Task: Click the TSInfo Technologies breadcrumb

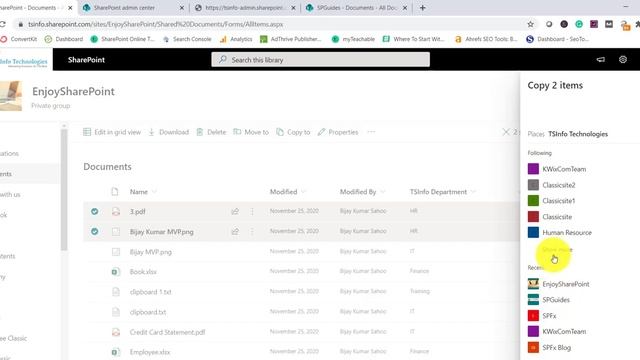Action: click(578, 134)
